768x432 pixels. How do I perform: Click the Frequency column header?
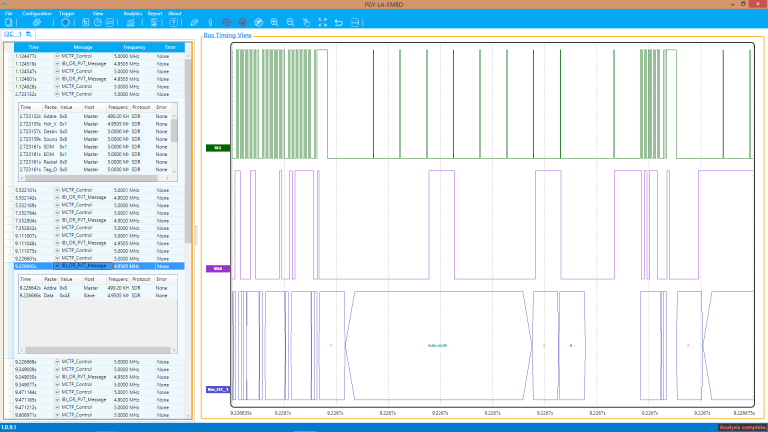(134, 48)
